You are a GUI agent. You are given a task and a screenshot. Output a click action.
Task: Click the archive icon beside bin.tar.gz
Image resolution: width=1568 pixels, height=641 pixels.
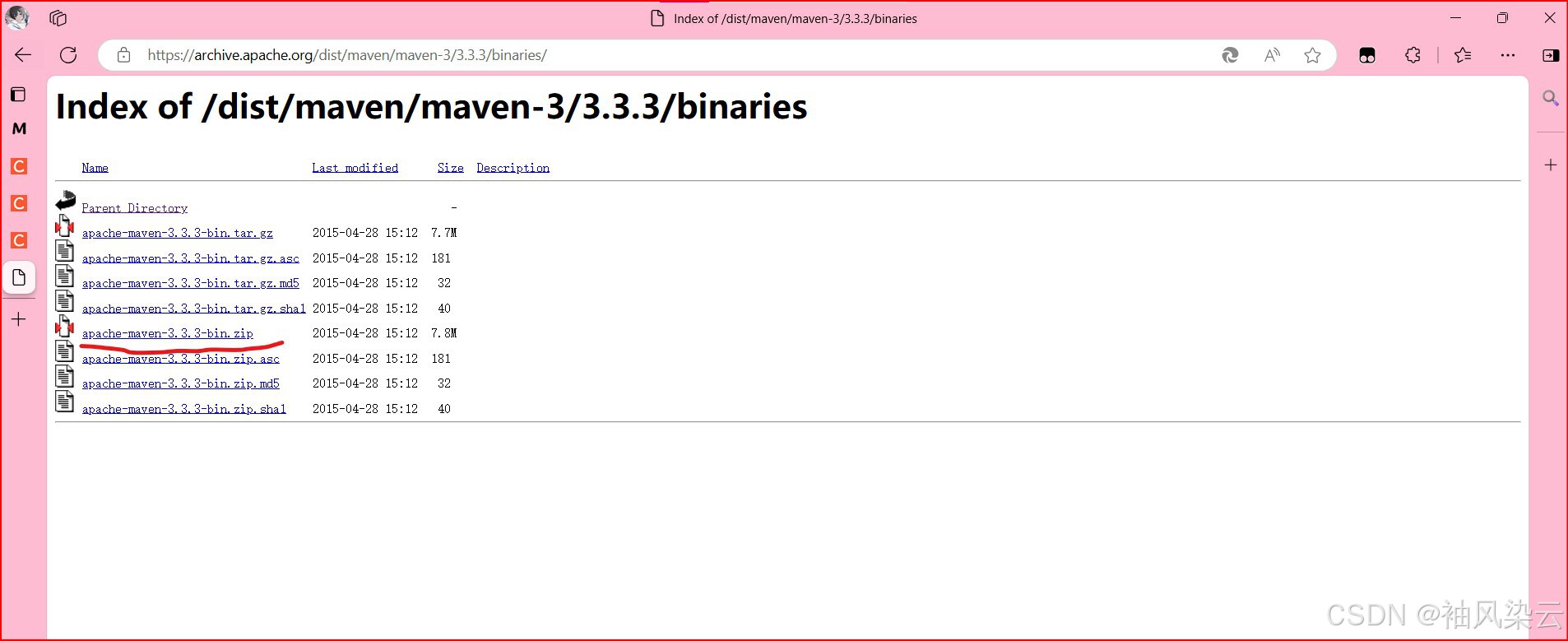(x=65, y=225)
